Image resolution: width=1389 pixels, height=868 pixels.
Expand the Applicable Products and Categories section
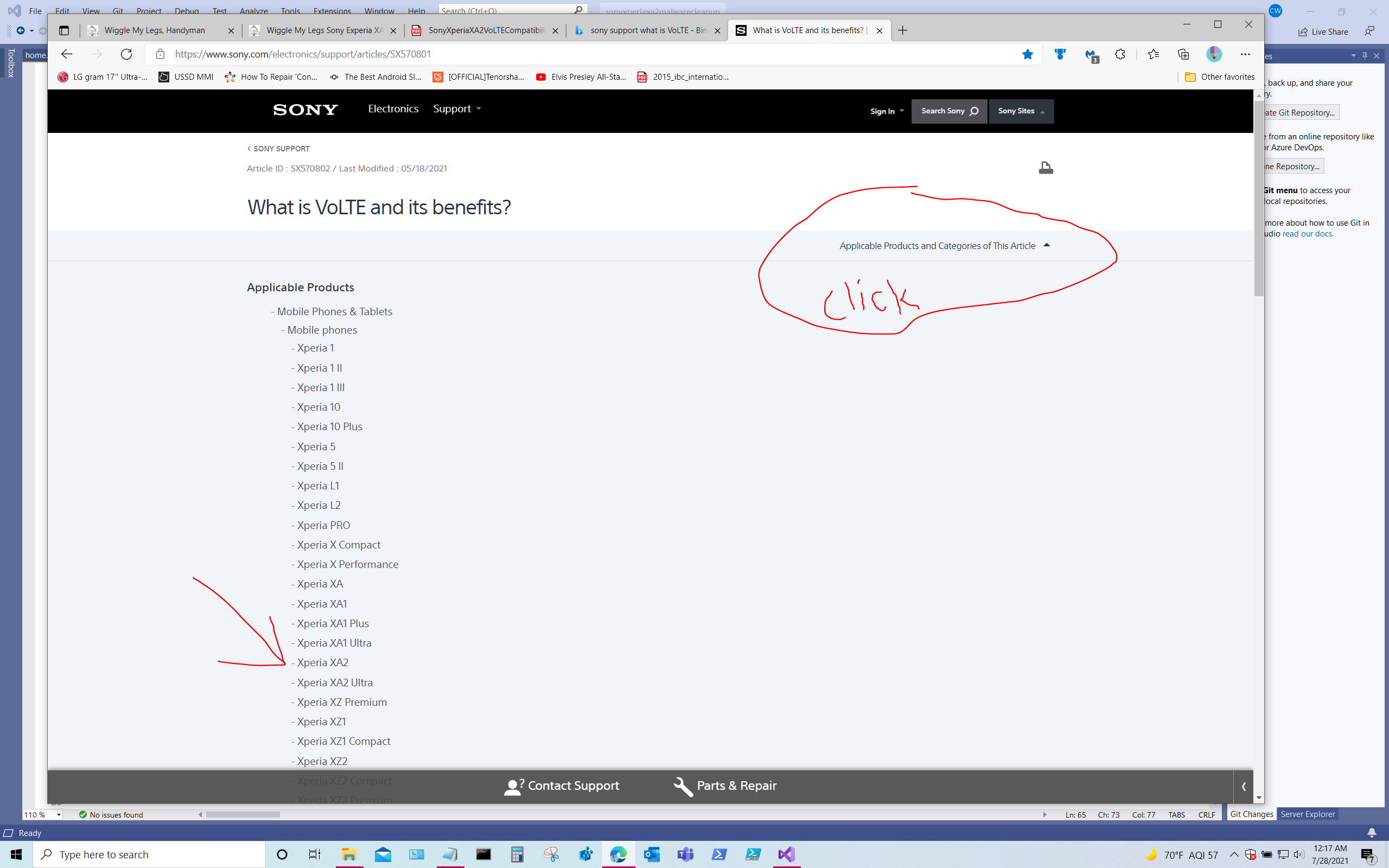pos(944,245)
